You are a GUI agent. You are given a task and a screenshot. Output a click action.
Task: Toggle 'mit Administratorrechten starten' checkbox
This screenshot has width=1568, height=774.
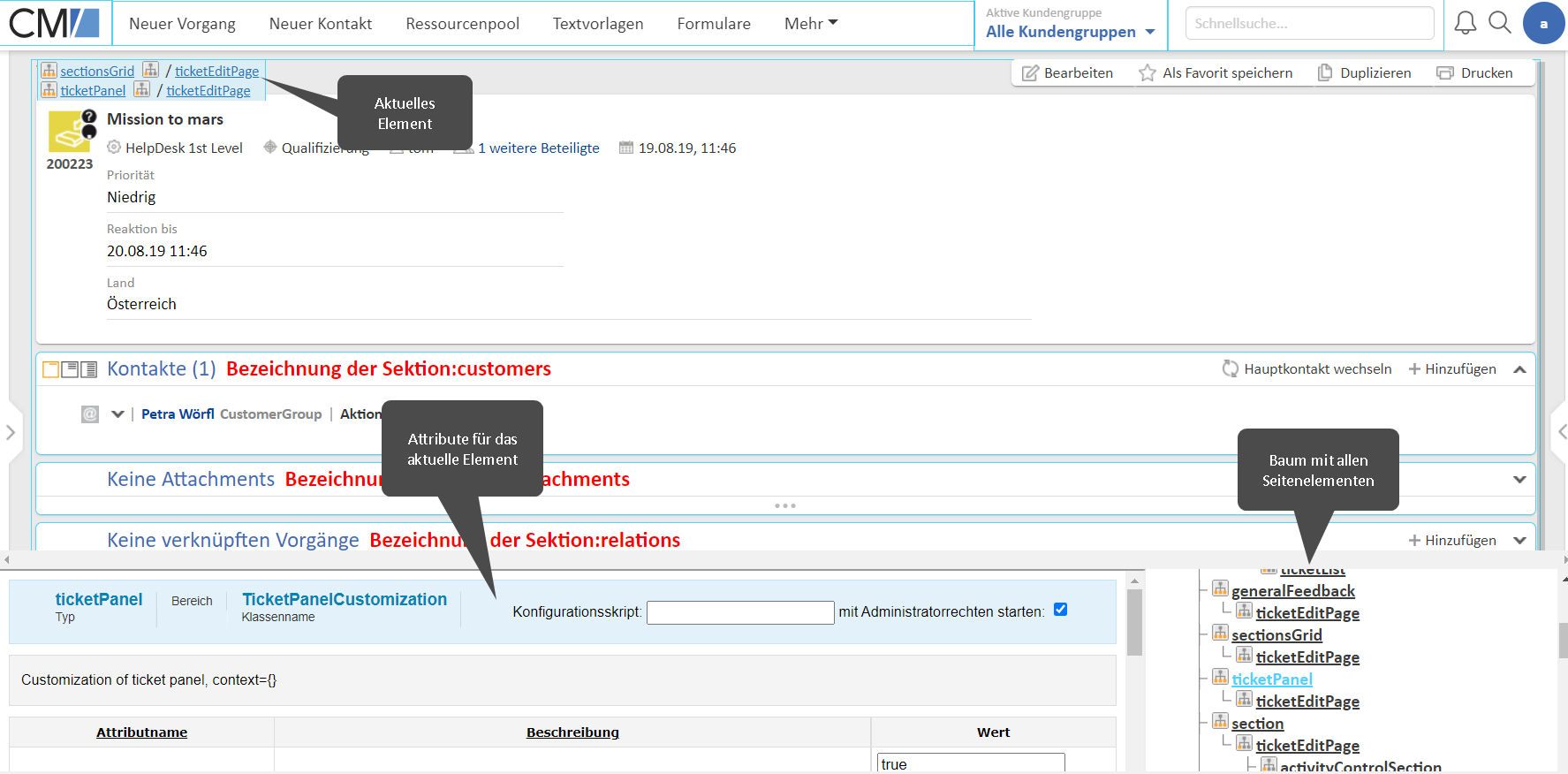1060,610
